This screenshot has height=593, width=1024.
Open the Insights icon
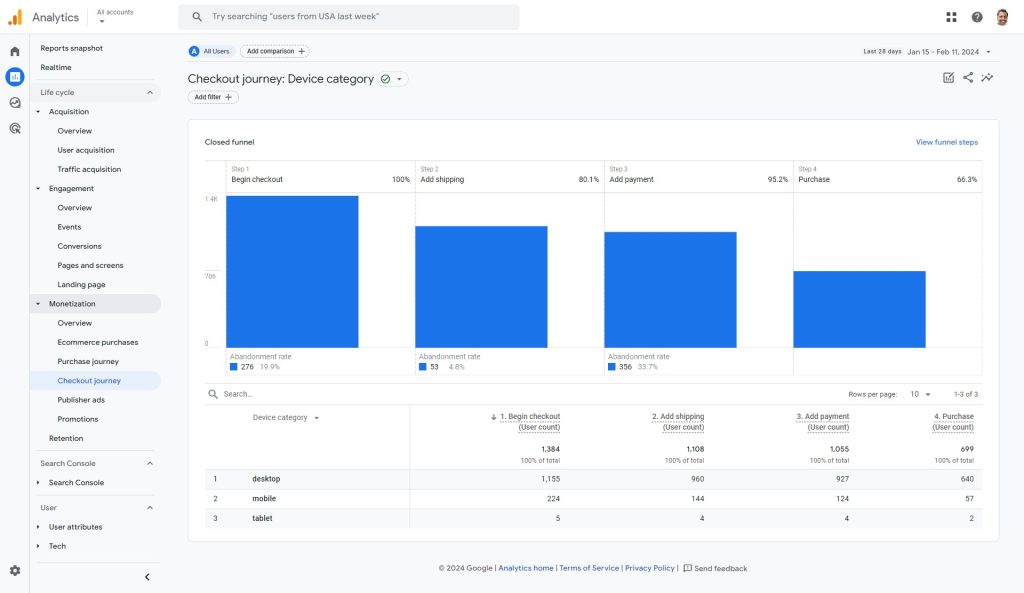pyautogui.click(x=987, y=78)
